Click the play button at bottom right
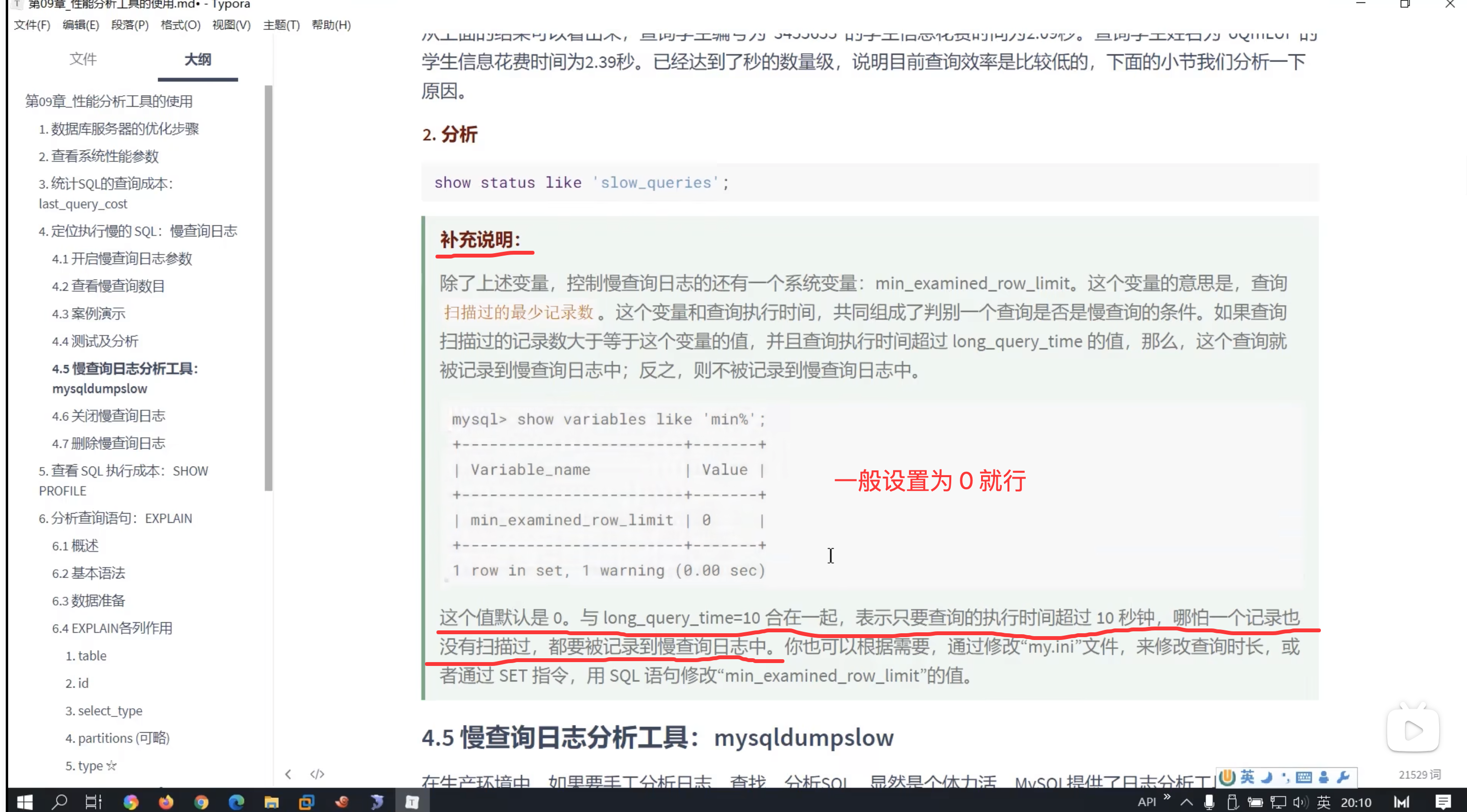This screenshot has width=1467, height=812. coord(1414,730)
